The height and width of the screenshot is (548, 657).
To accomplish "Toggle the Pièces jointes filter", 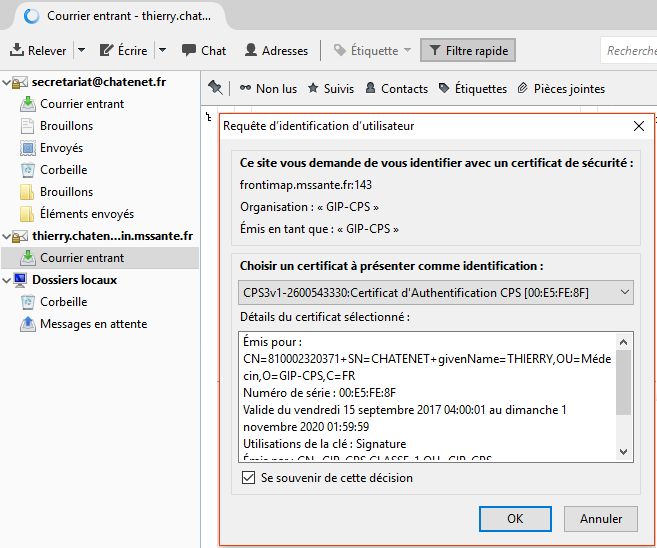I will (x=561, y=88).
